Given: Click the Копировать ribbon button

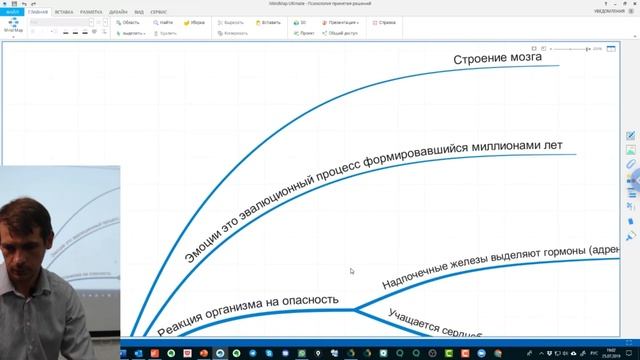Looking at the screenshot, I should [233, 33].
